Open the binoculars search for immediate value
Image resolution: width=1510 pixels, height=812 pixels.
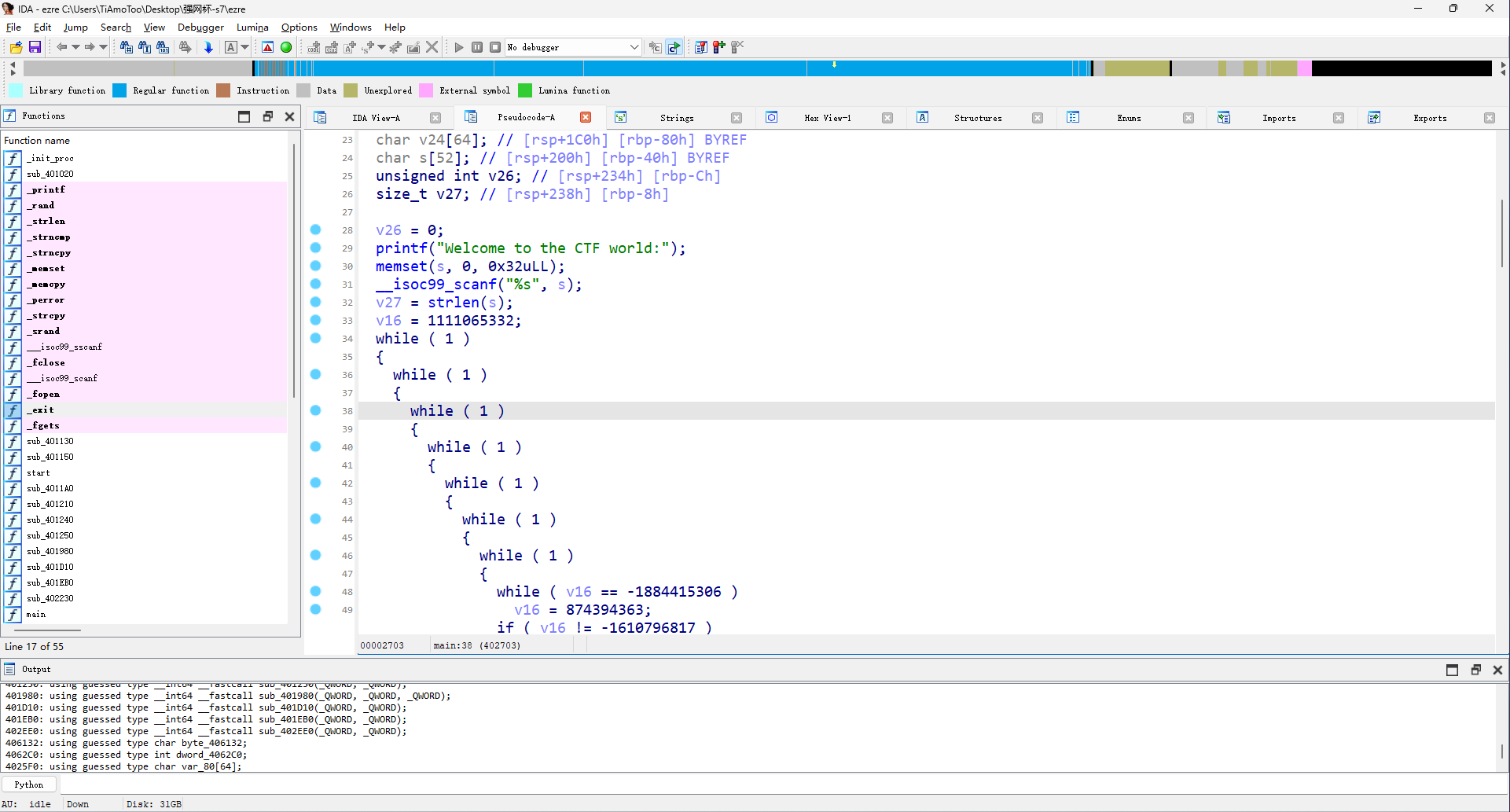(127, 47)
